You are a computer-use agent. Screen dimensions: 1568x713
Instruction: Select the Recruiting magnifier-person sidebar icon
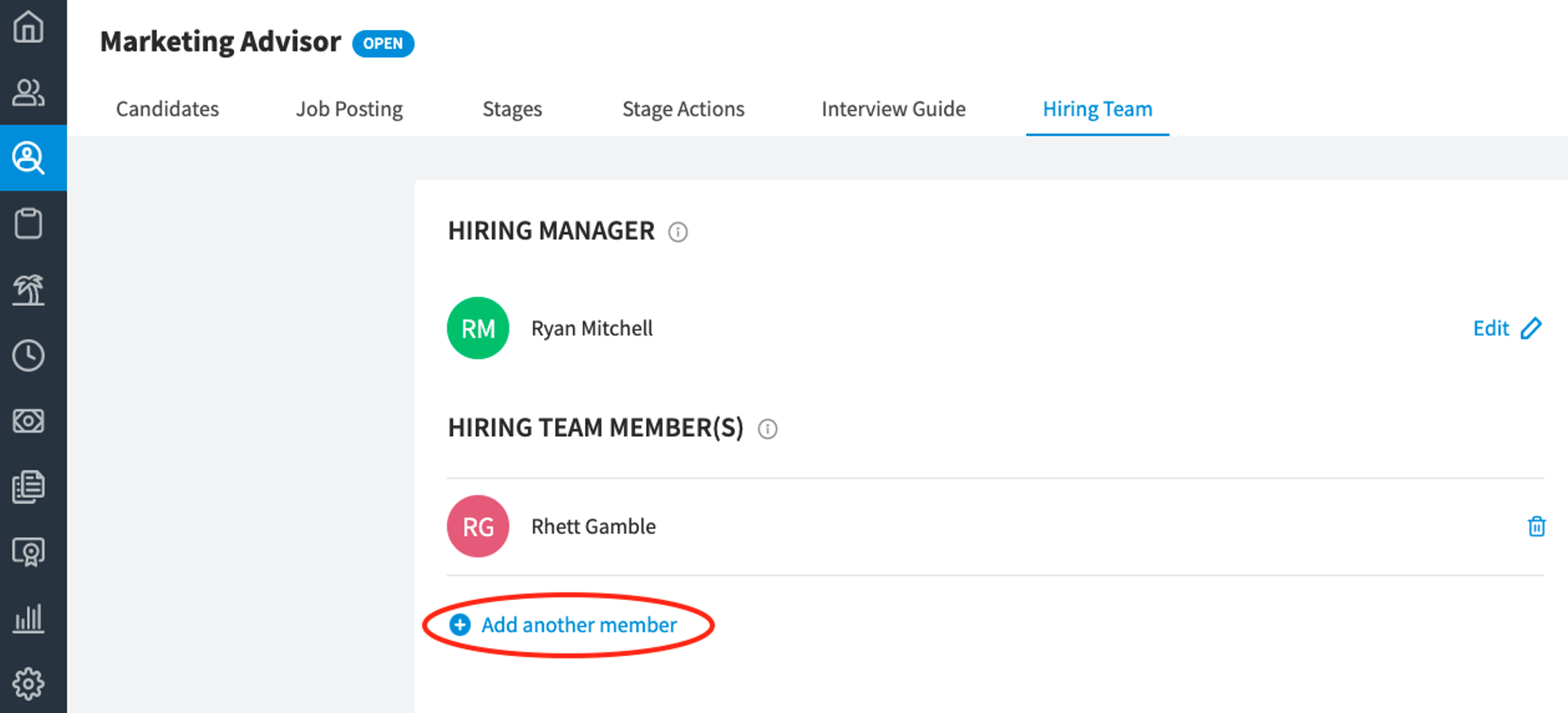28,158
